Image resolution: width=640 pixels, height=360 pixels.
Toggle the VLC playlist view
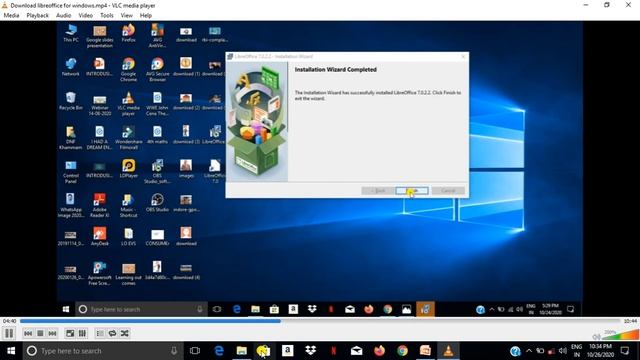tap(100, 333)
